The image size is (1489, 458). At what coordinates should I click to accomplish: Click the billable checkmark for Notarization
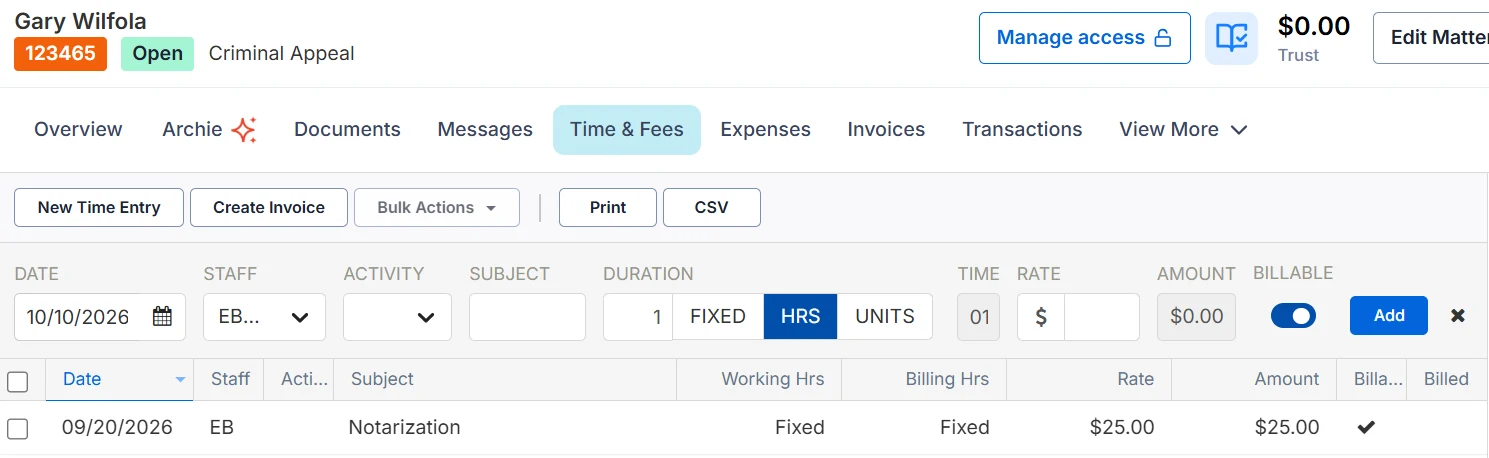point(1366,427)
